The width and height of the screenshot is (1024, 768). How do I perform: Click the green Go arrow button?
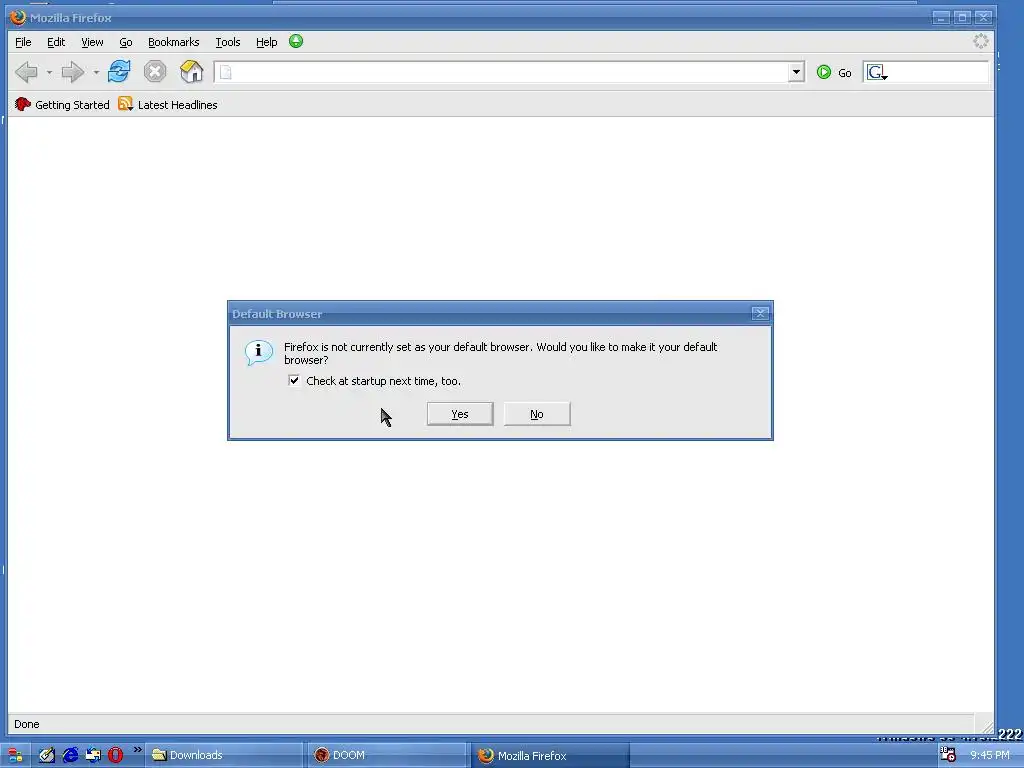pyautogui.click(x=824, y=72)
